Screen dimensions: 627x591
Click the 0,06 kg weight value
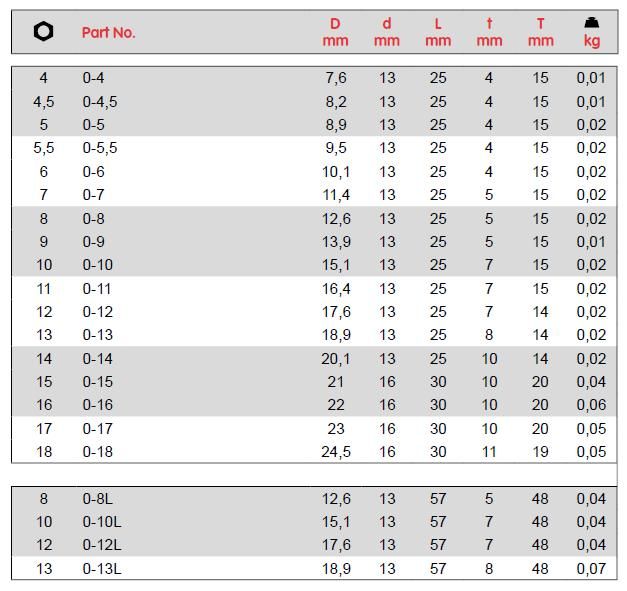pyautogui.click(x=591, y=405)
